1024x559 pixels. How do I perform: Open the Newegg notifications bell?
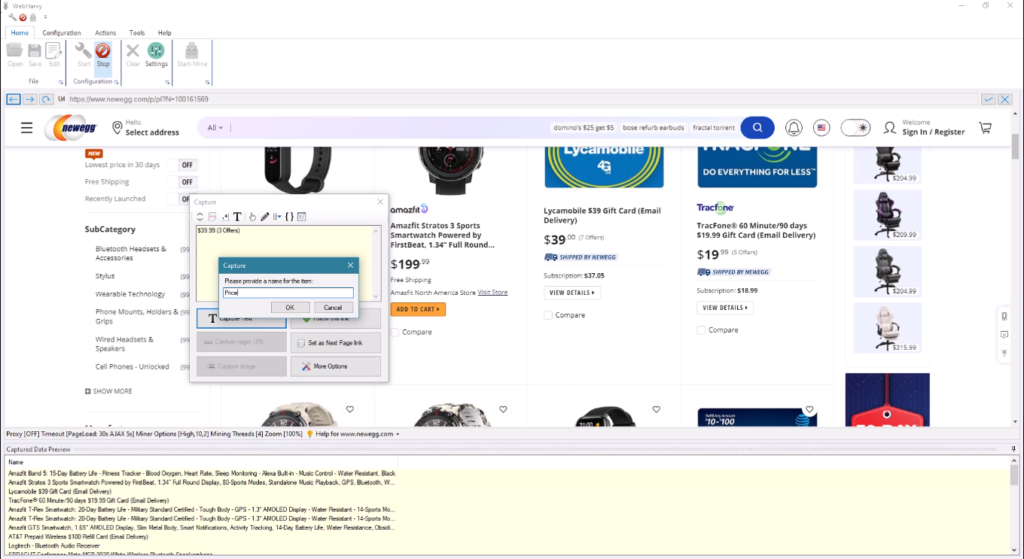tap(793, 128)
